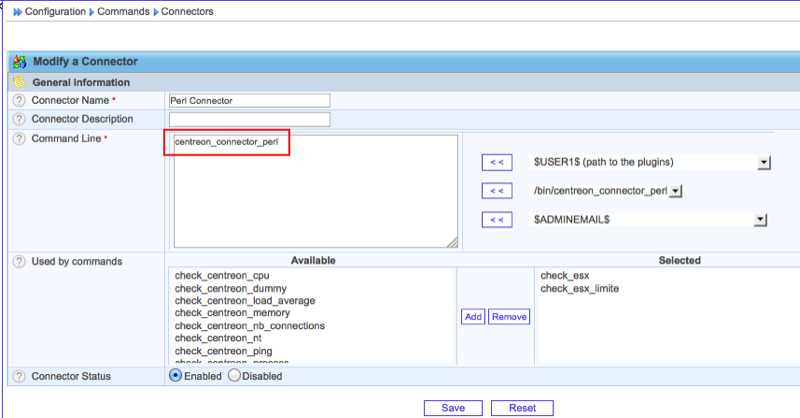Click the General information section icon
Viewport: 800px width, 418px height.
(19, 82)
